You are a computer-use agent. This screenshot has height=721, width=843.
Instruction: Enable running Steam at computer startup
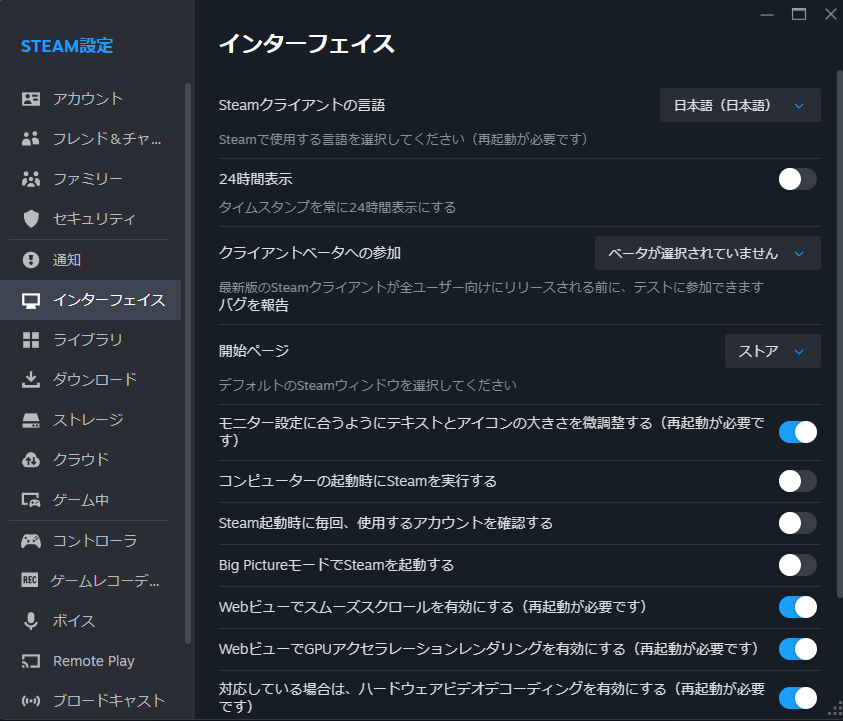pos(798,481)
